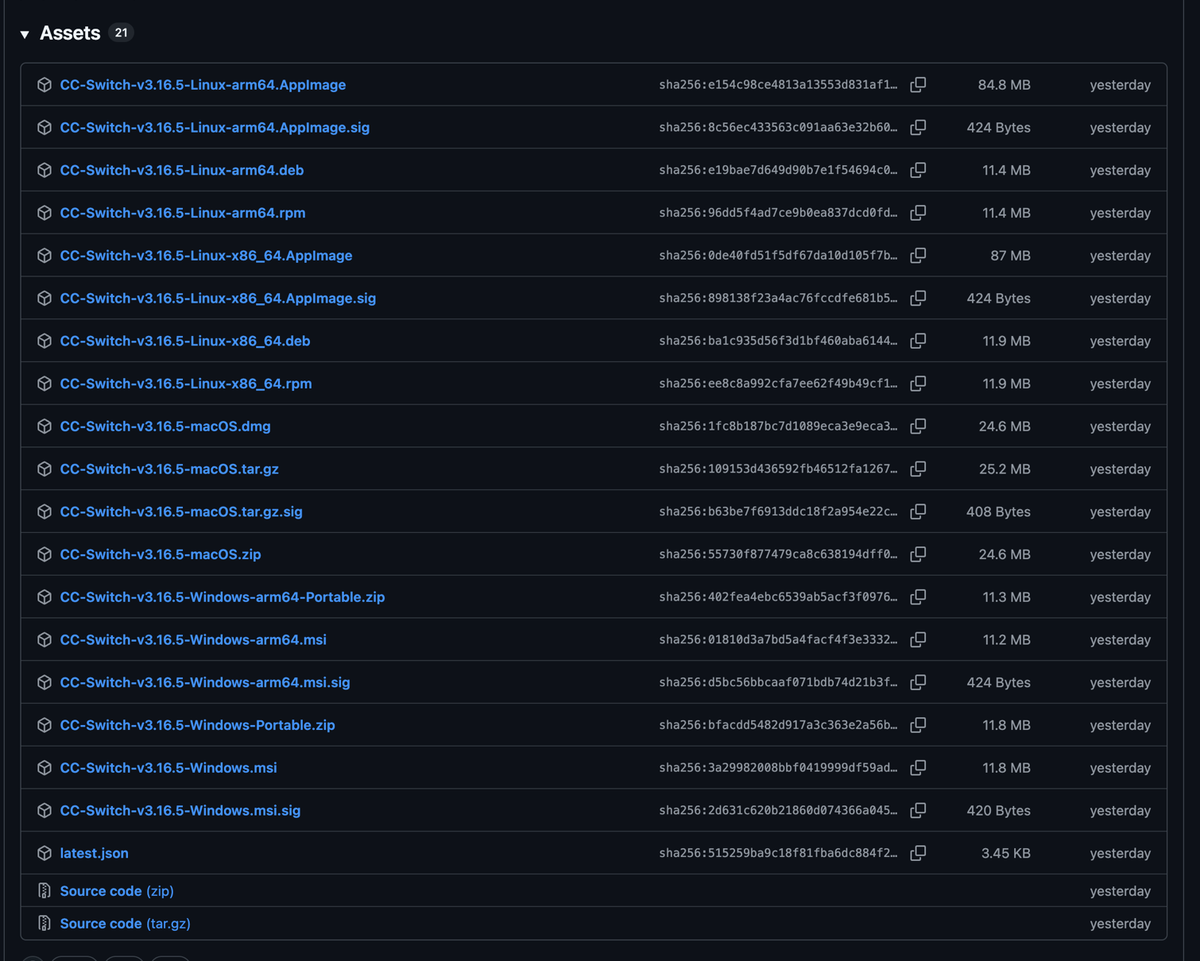Viewport: 1200px width, 961px height.
Task: Click the 408 Bytes size value
Action: [998, 512]
